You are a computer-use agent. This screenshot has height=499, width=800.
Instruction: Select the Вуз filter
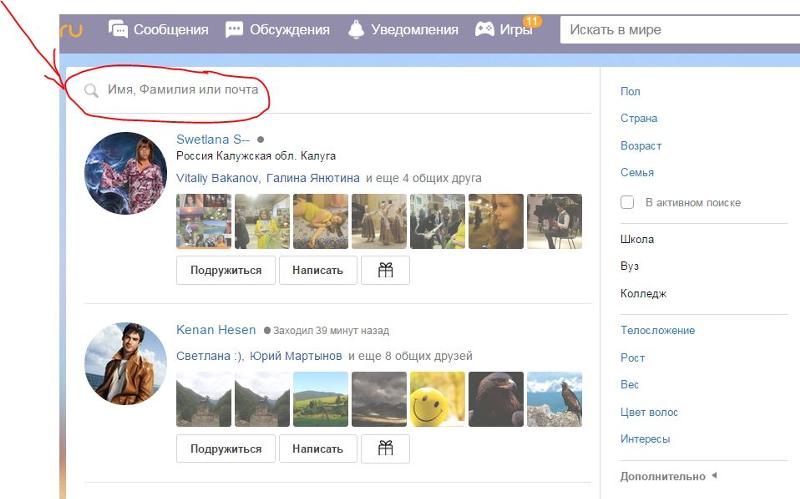pos(630,266)
